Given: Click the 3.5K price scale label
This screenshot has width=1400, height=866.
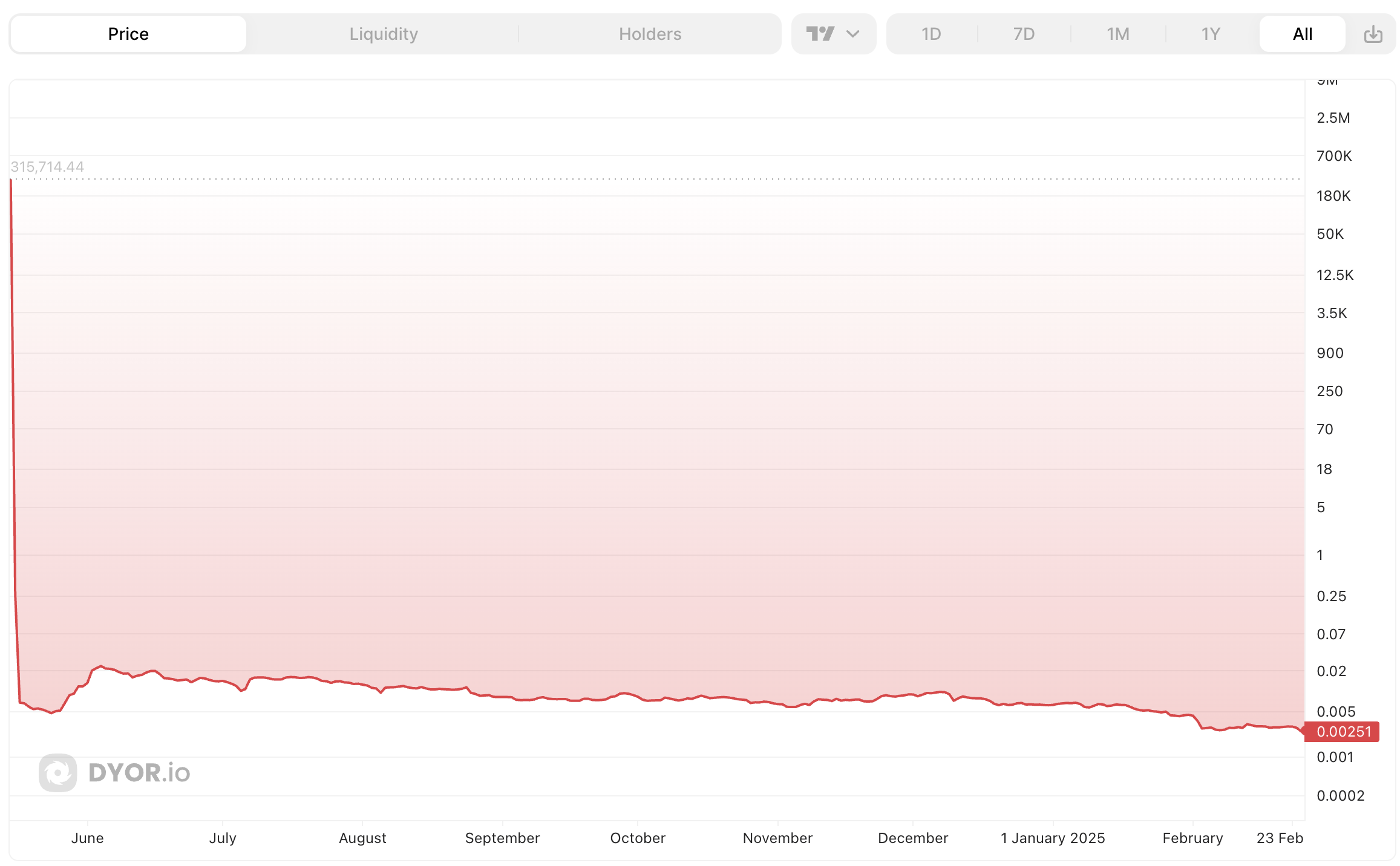Looking at the screenshot, I should pos(1332,313).
